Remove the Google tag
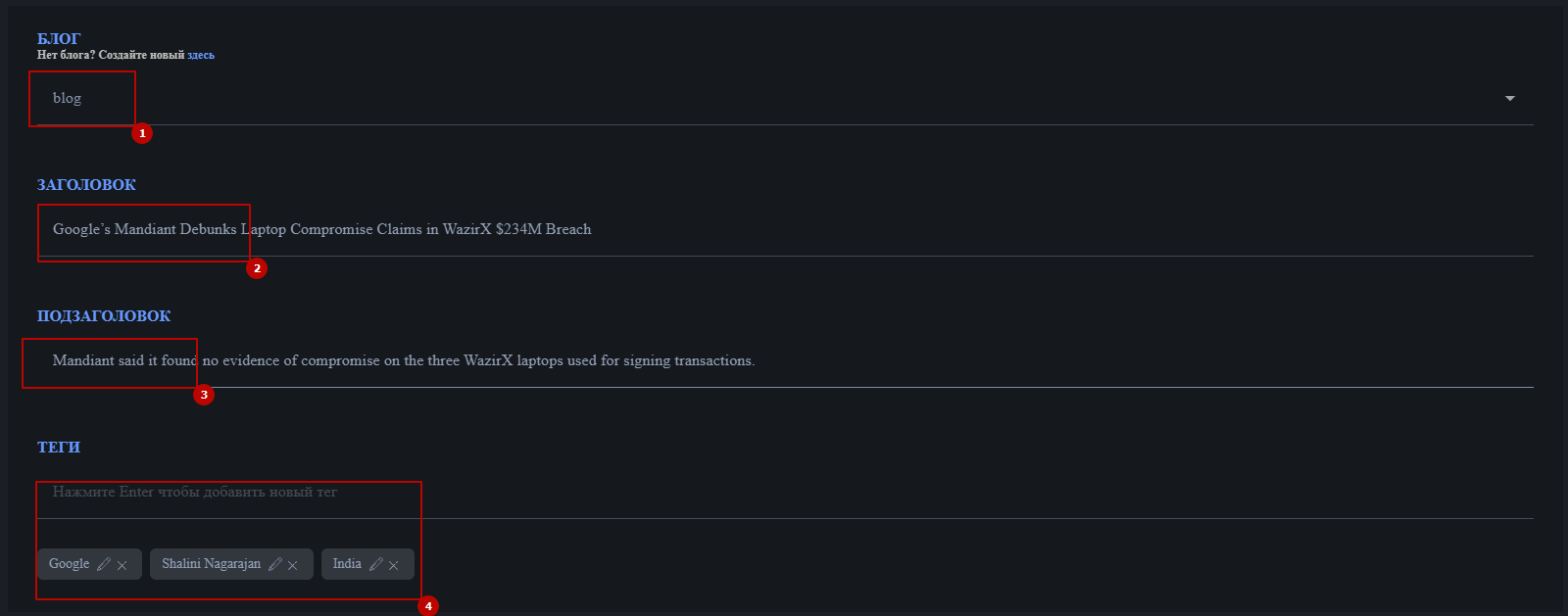Screen dimensions: 1568x616 pyautogui.click(x=122, y=565)
